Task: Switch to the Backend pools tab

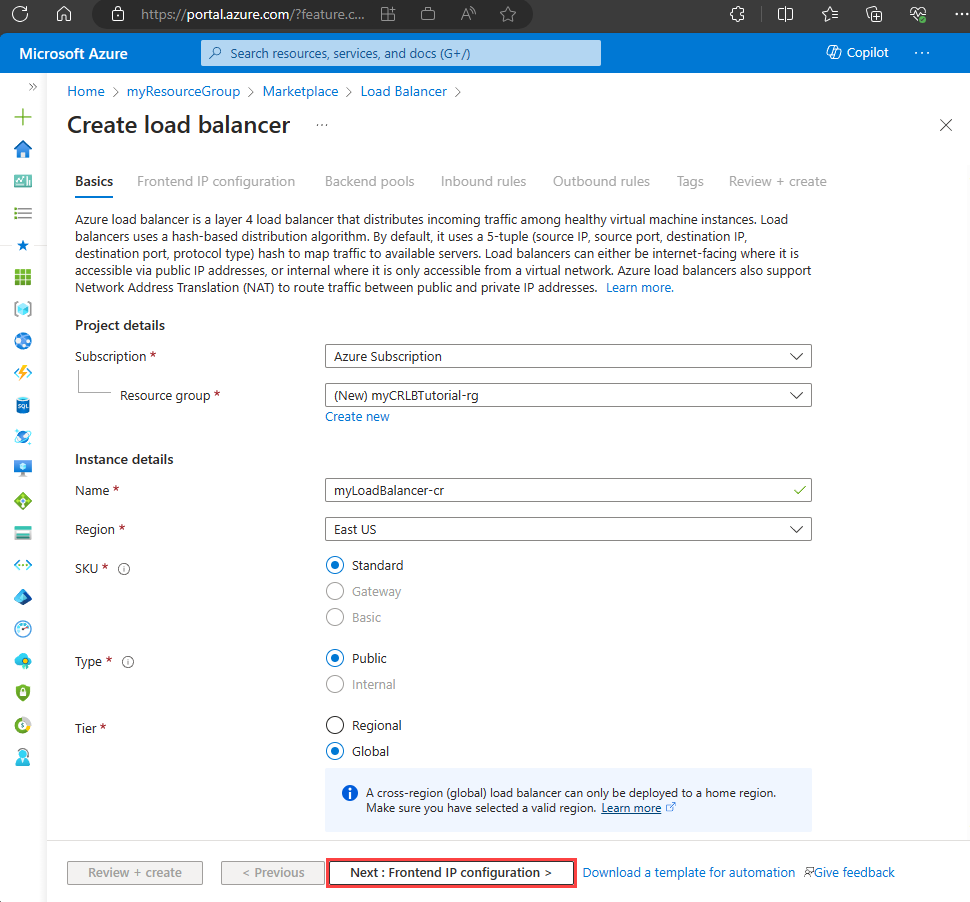Action: pyautogui.click(x=369, y=181)
